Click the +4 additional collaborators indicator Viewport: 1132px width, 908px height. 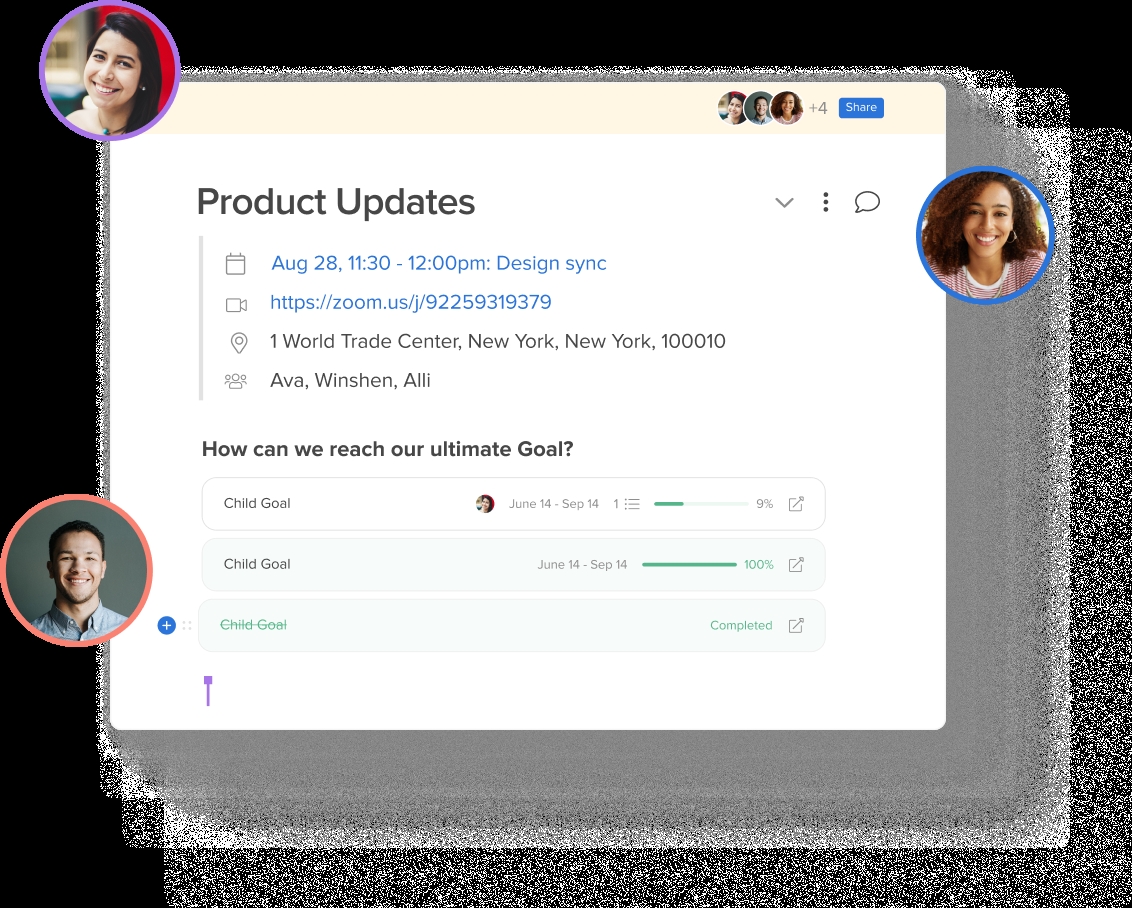(818, 108)
